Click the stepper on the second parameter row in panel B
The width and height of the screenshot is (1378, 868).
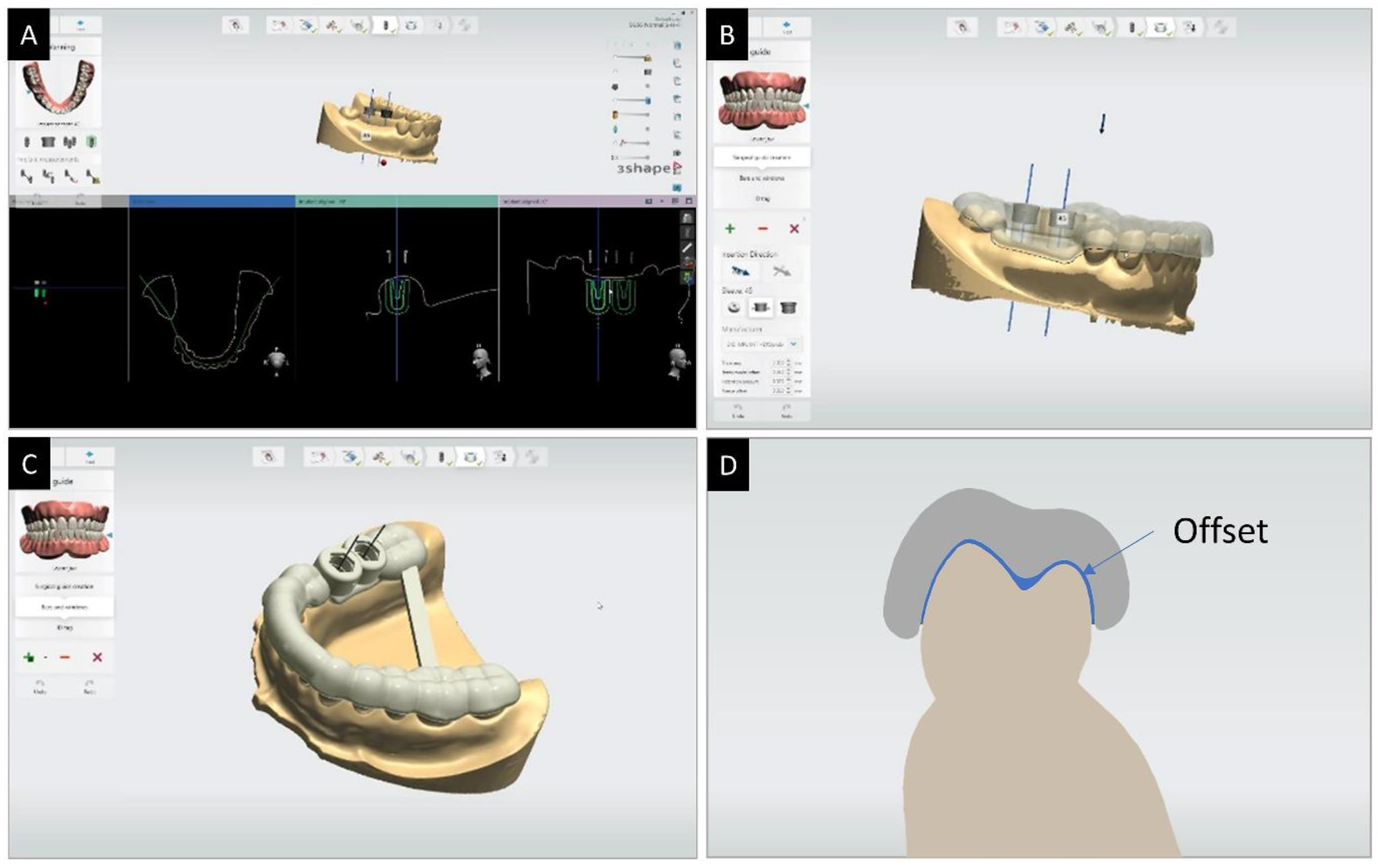789,372
